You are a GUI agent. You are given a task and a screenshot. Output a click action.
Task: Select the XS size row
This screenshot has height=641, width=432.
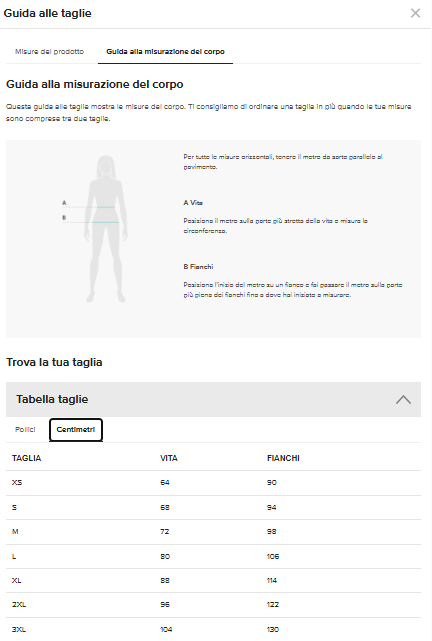213,483
